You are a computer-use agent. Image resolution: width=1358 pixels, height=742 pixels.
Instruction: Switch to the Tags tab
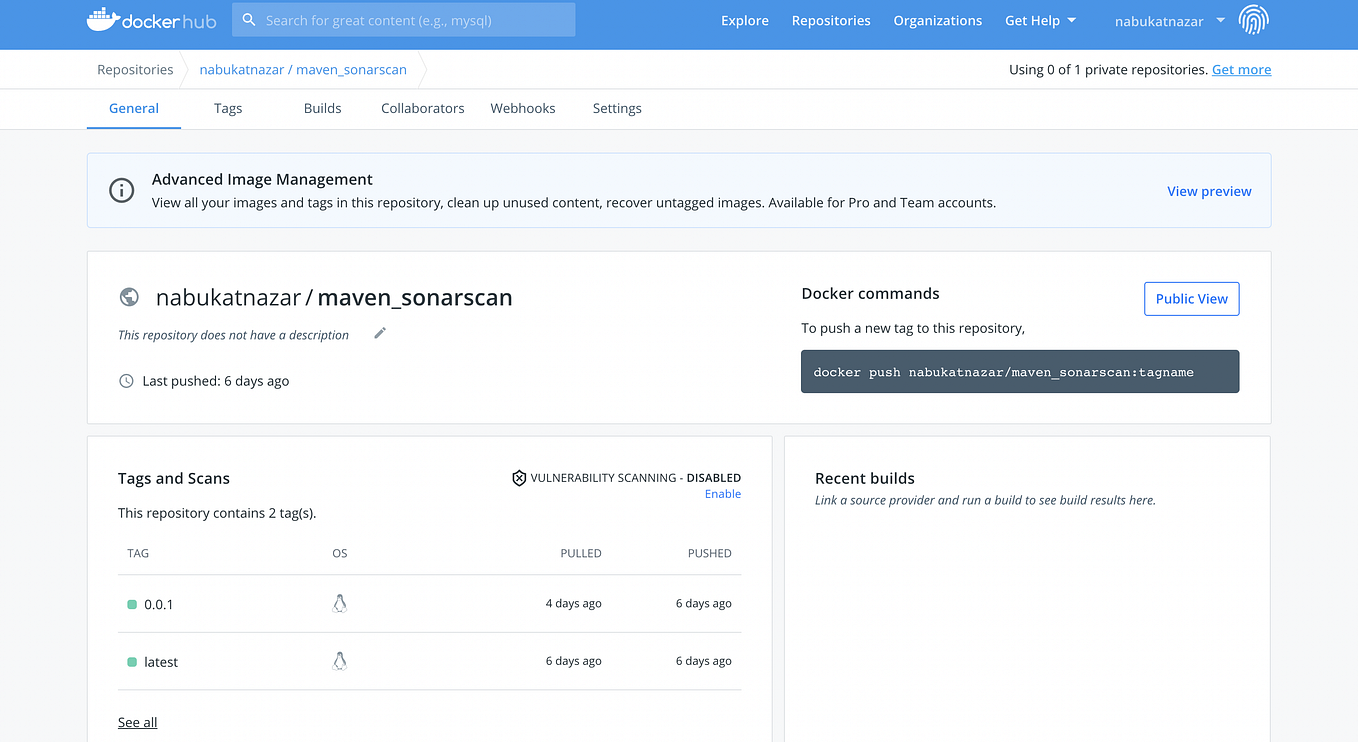pyautogui.click(x=227, y=108)
